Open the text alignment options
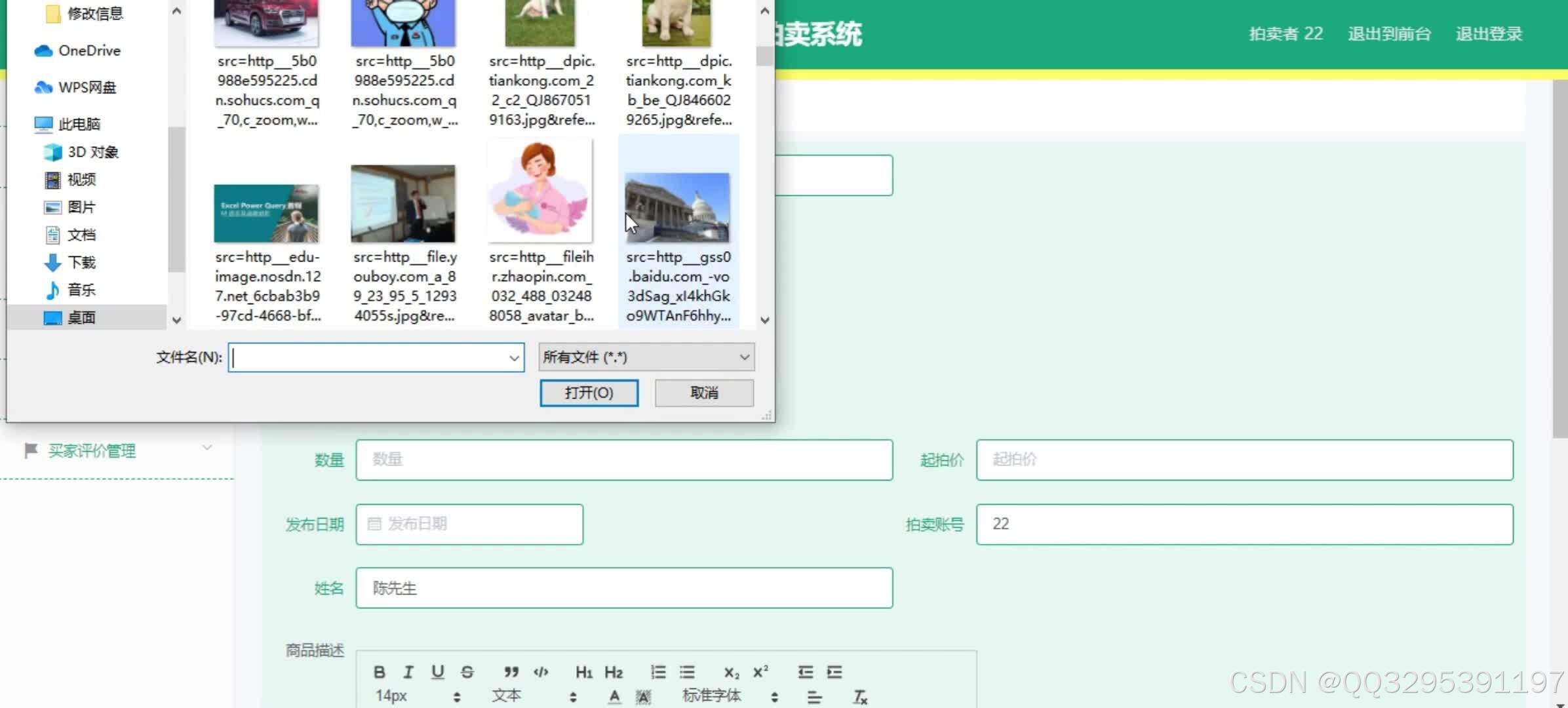 814,697
